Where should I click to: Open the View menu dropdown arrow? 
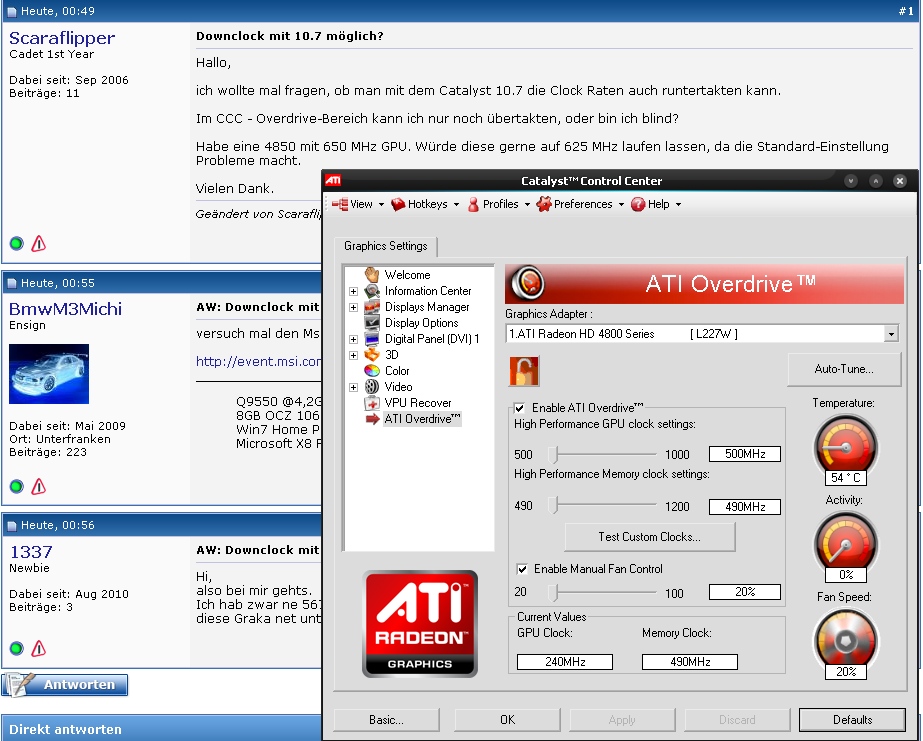point(381,205)
